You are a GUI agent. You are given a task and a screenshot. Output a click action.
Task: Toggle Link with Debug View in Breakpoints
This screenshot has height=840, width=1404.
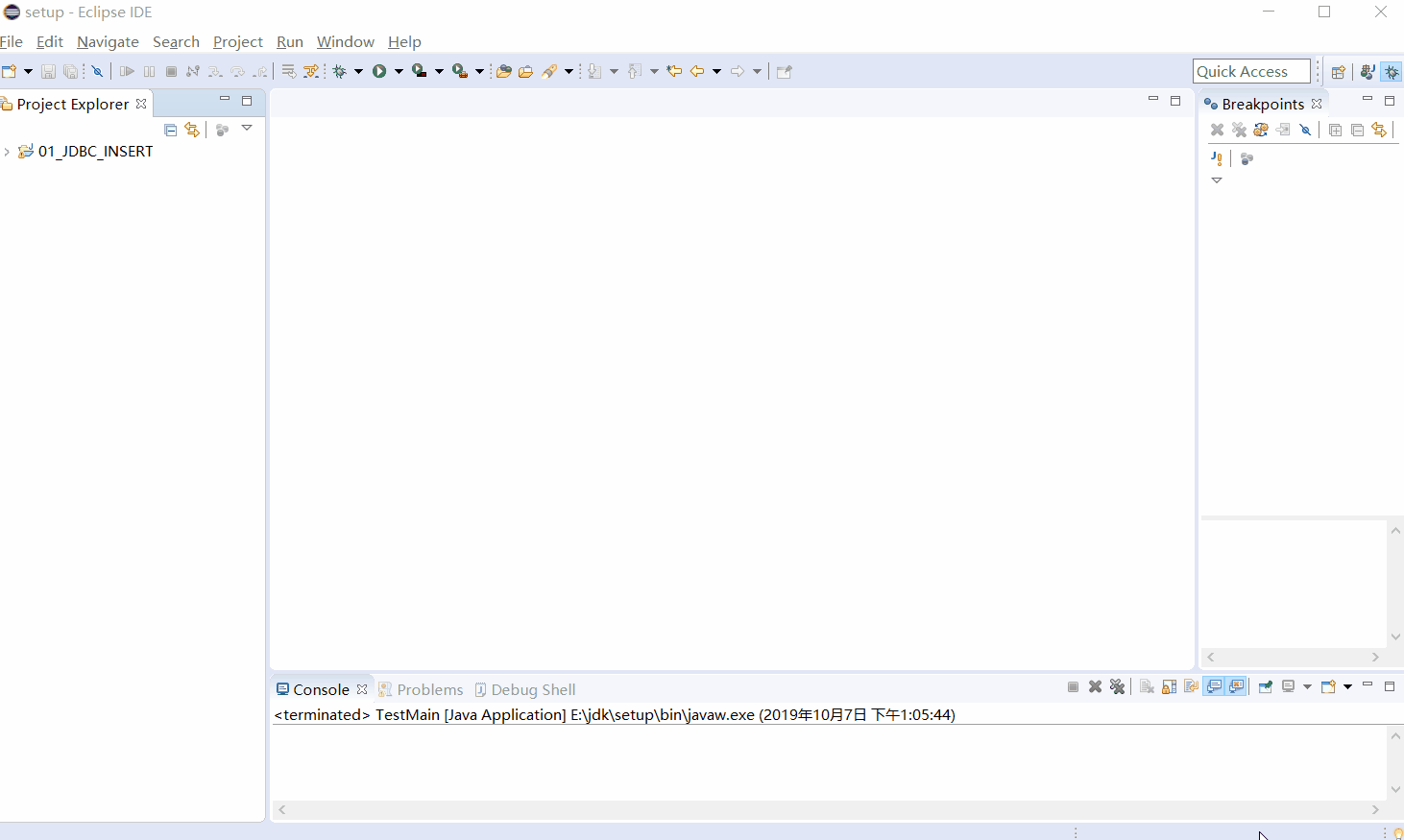1379,130
